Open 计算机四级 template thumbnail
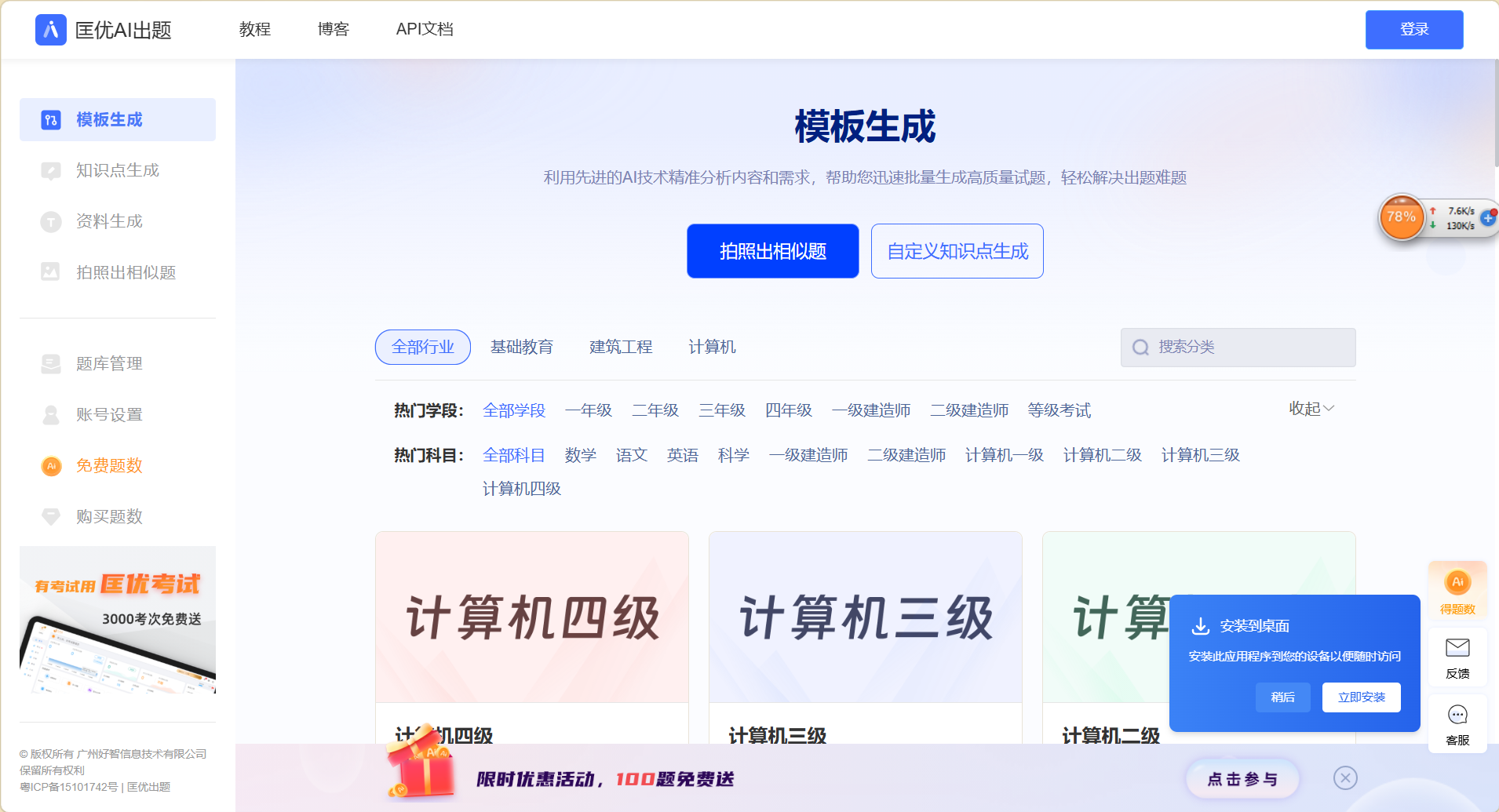Viewport: 1499px width, 812px height. point(532,617)
